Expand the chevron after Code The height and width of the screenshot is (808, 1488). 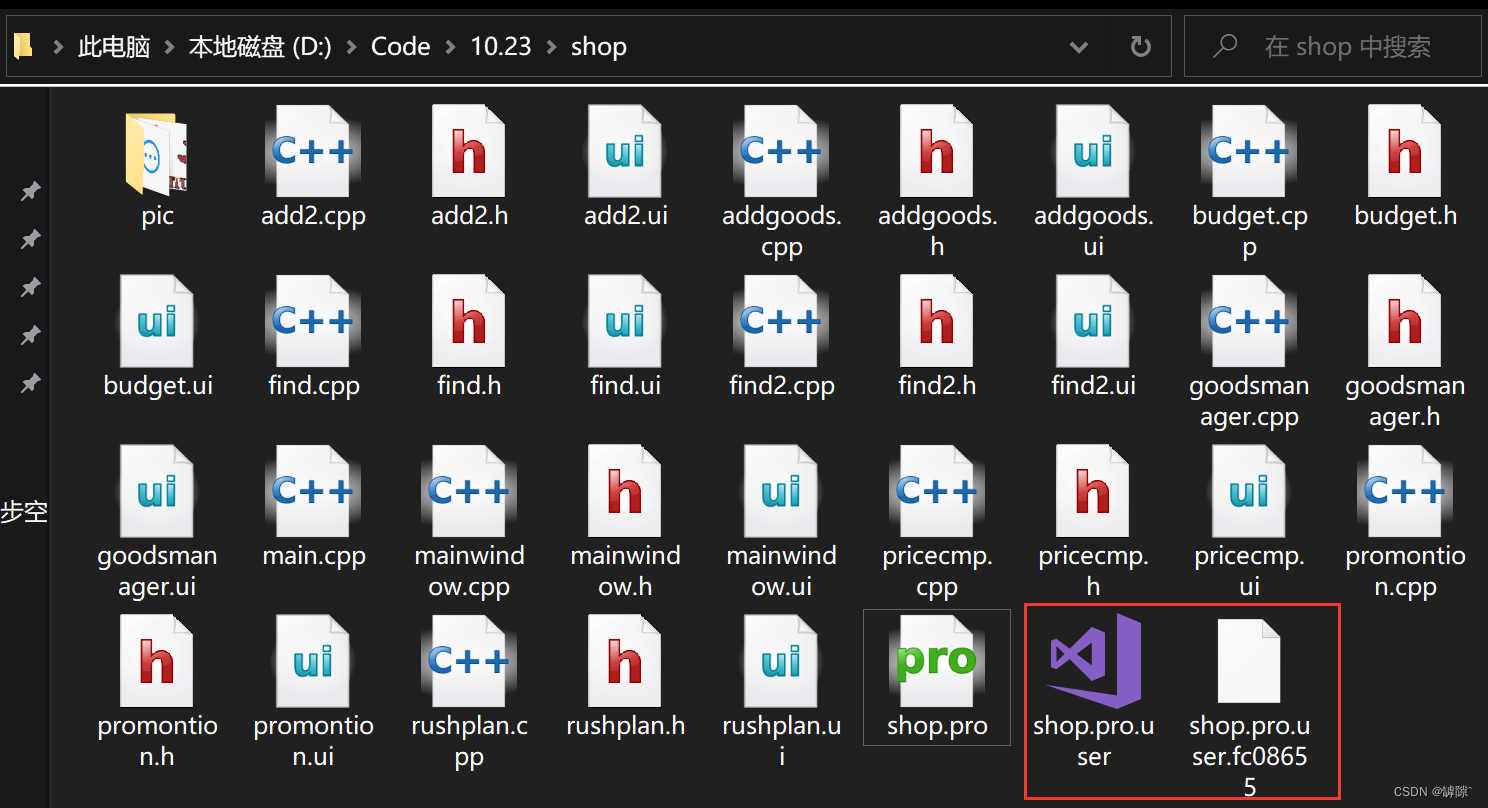[x=451, y=47]
